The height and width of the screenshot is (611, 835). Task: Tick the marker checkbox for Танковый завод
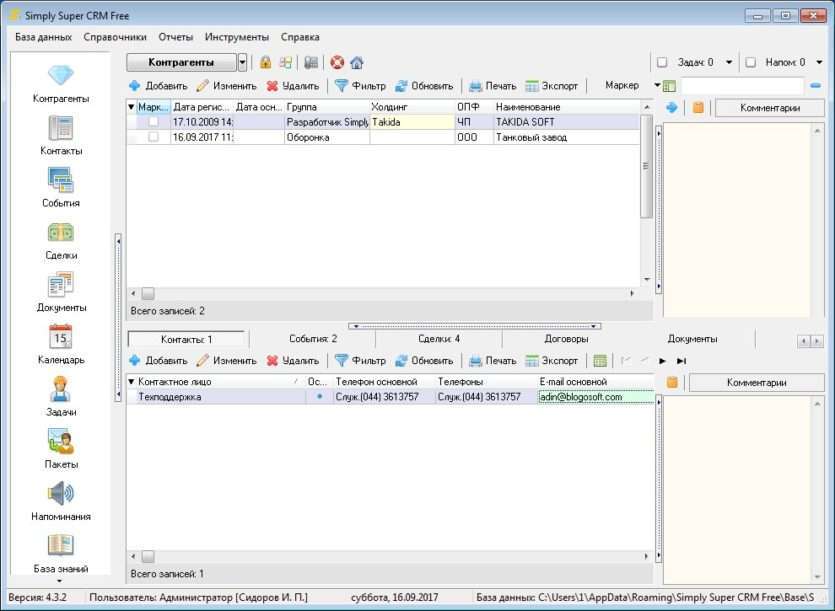pyautogui.click(x=153, y=137)
